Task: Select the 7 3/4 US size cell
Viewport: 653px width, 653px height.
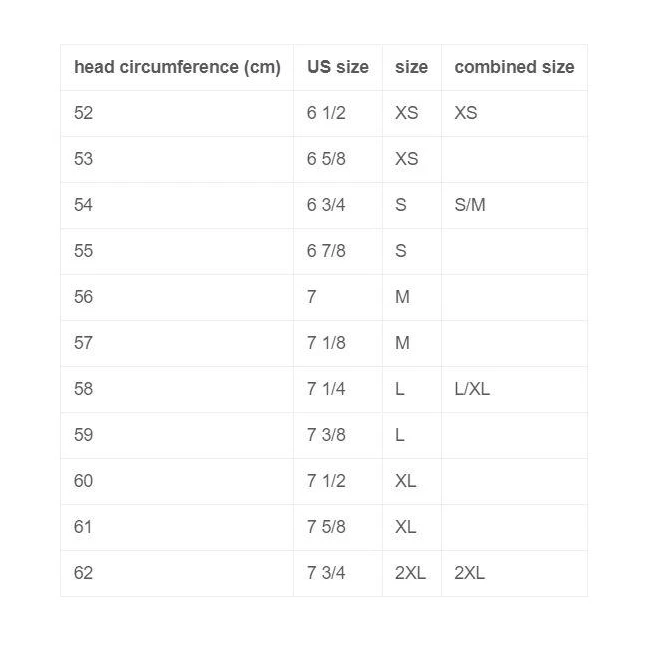Action: pyautogui.click(x=326, y=573)
